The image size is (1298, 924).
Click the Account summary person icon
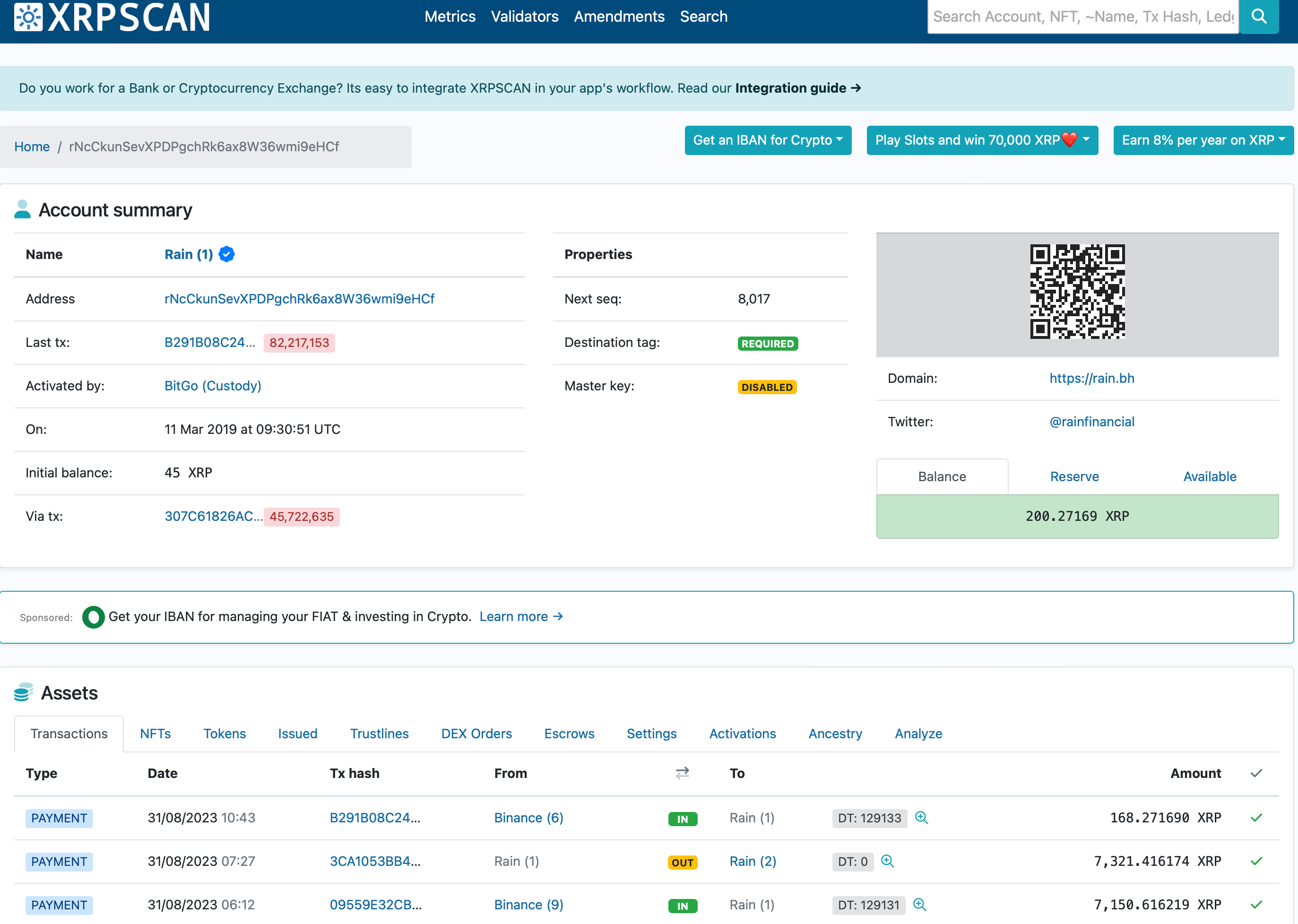click(22, 209)
